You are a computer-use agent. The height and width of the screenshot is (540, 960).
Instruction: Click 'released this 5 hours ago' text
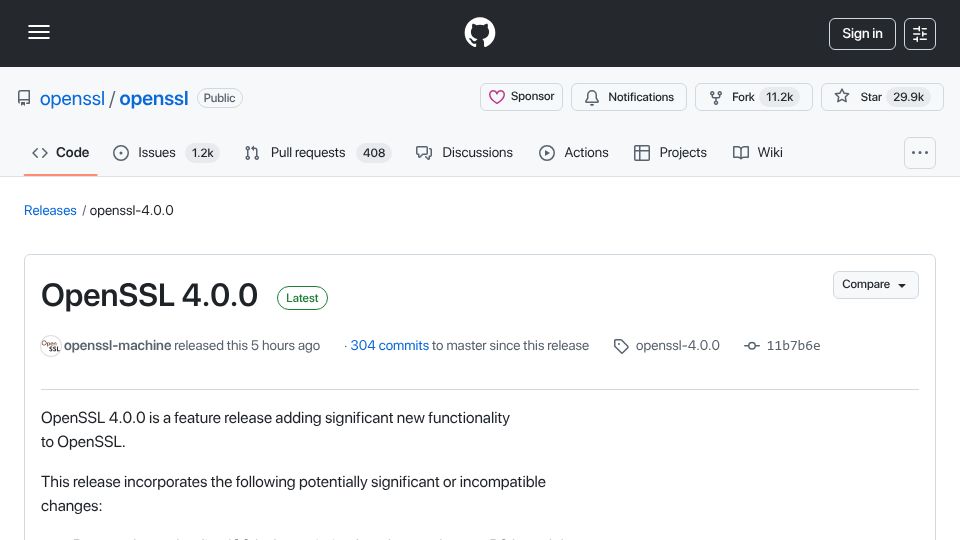pyautogui.click(x=247, y=345)
